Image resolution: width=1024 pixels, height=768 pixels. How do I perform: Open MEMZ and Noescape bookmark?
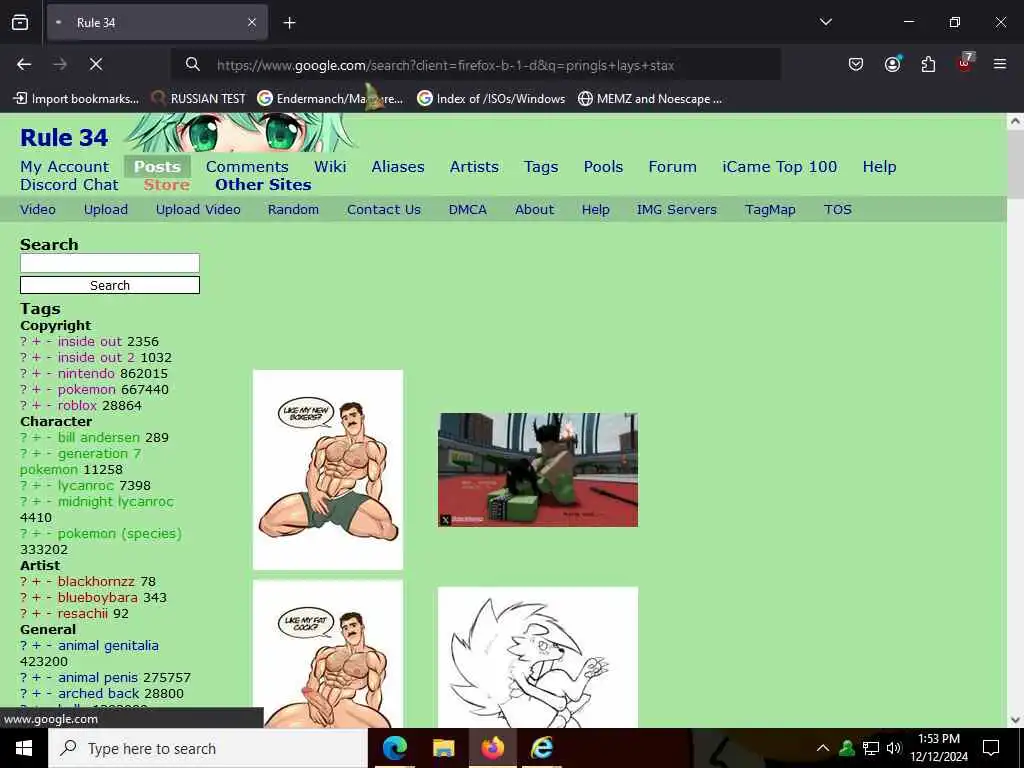650,99
